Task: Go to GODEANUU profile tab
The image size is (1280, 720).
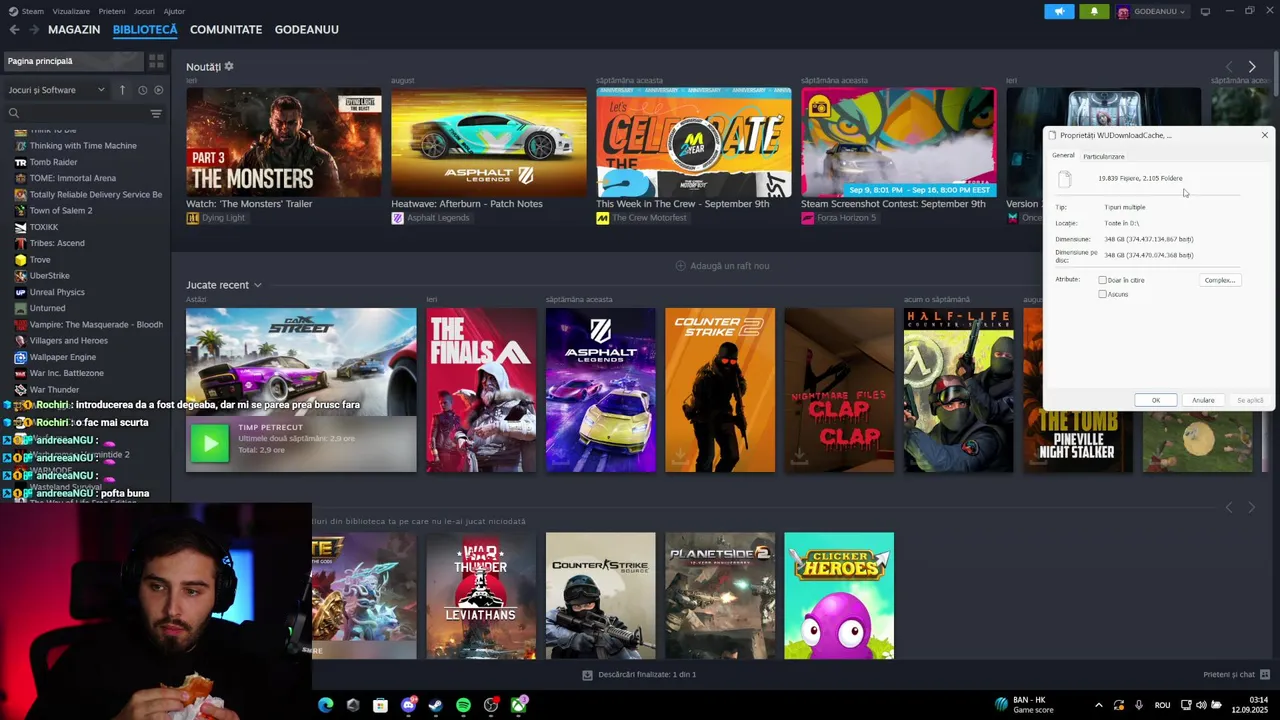Action: (x=307, y=30)
